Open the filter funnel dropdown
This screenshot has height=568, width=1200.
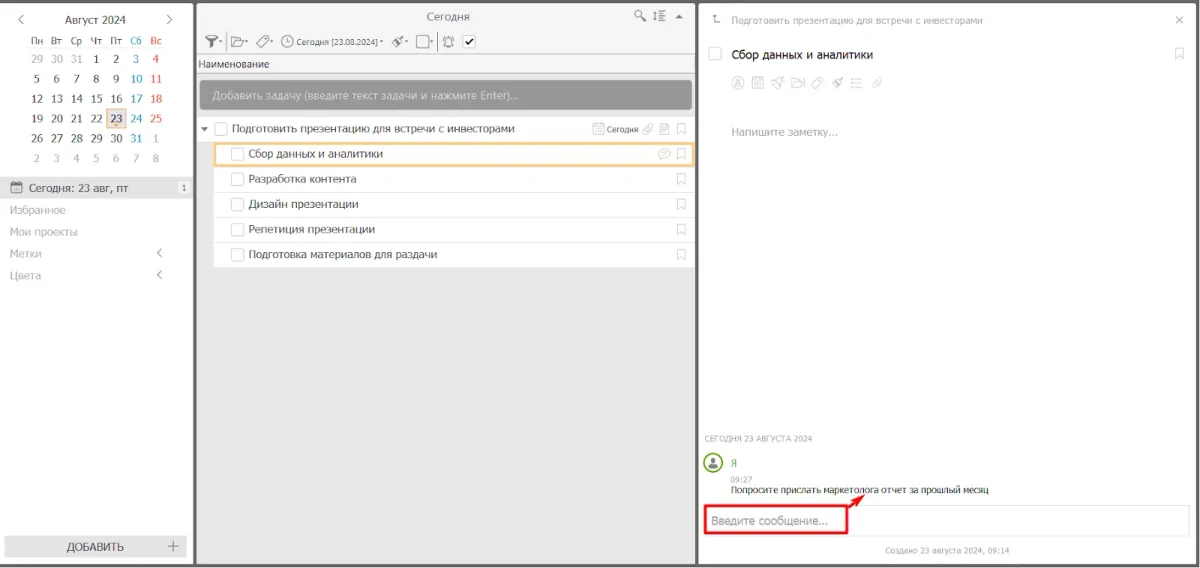(x=213, y=41)
